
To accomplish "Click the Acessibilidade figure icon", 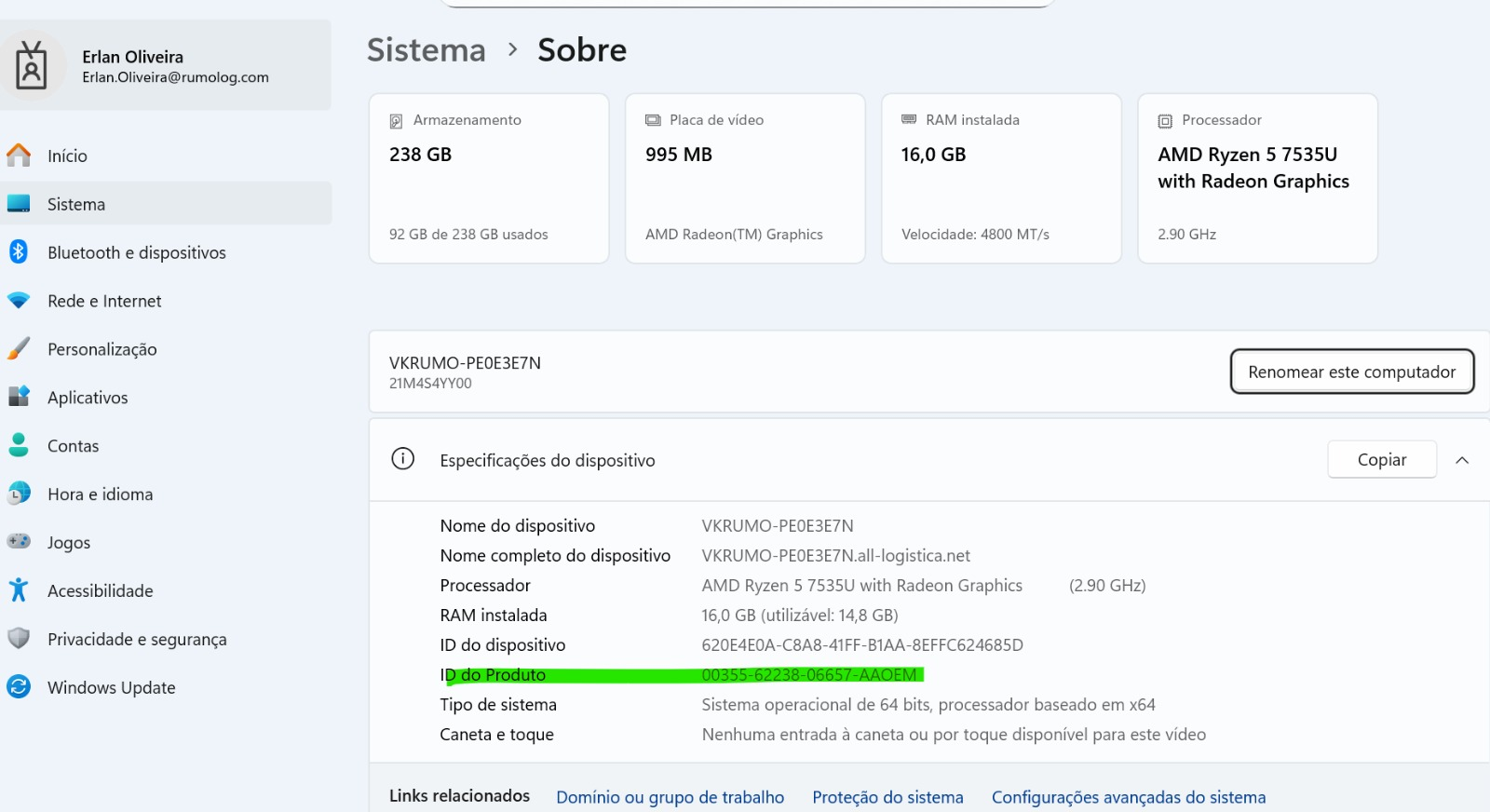I will coord(19,590).
